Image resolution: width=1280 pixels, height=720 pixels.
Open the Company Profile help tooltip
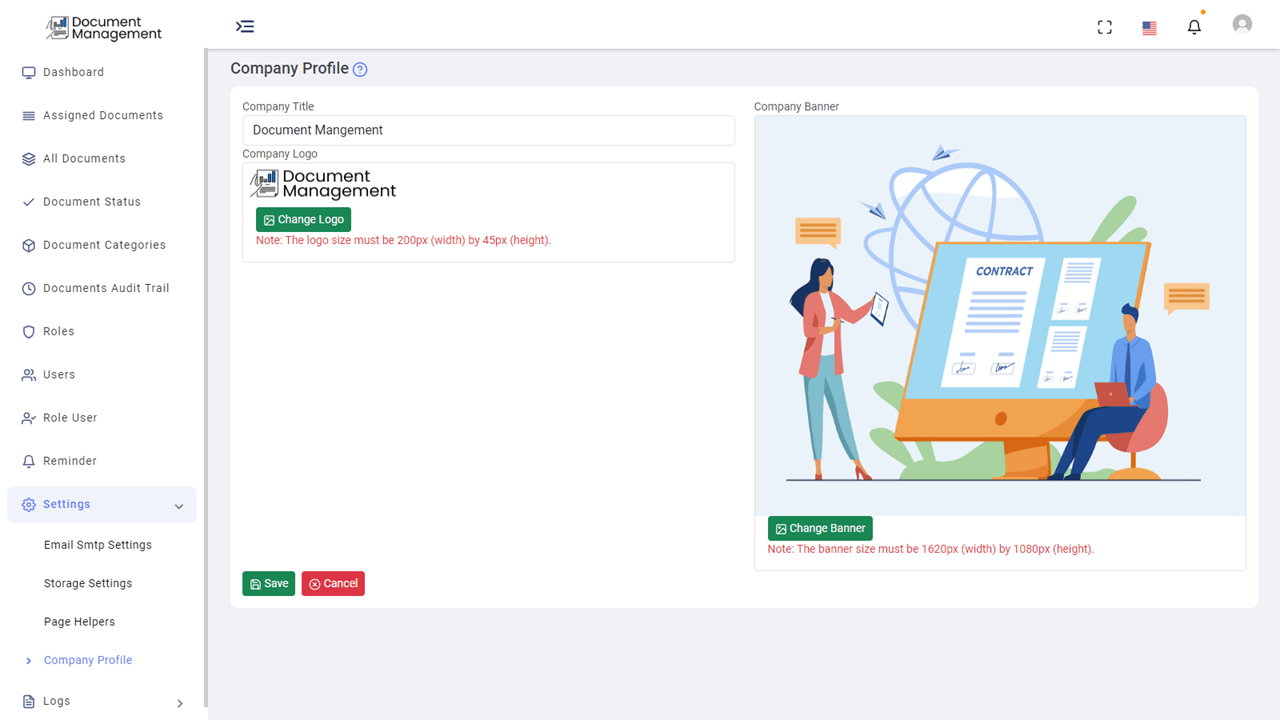click(359, 68)
